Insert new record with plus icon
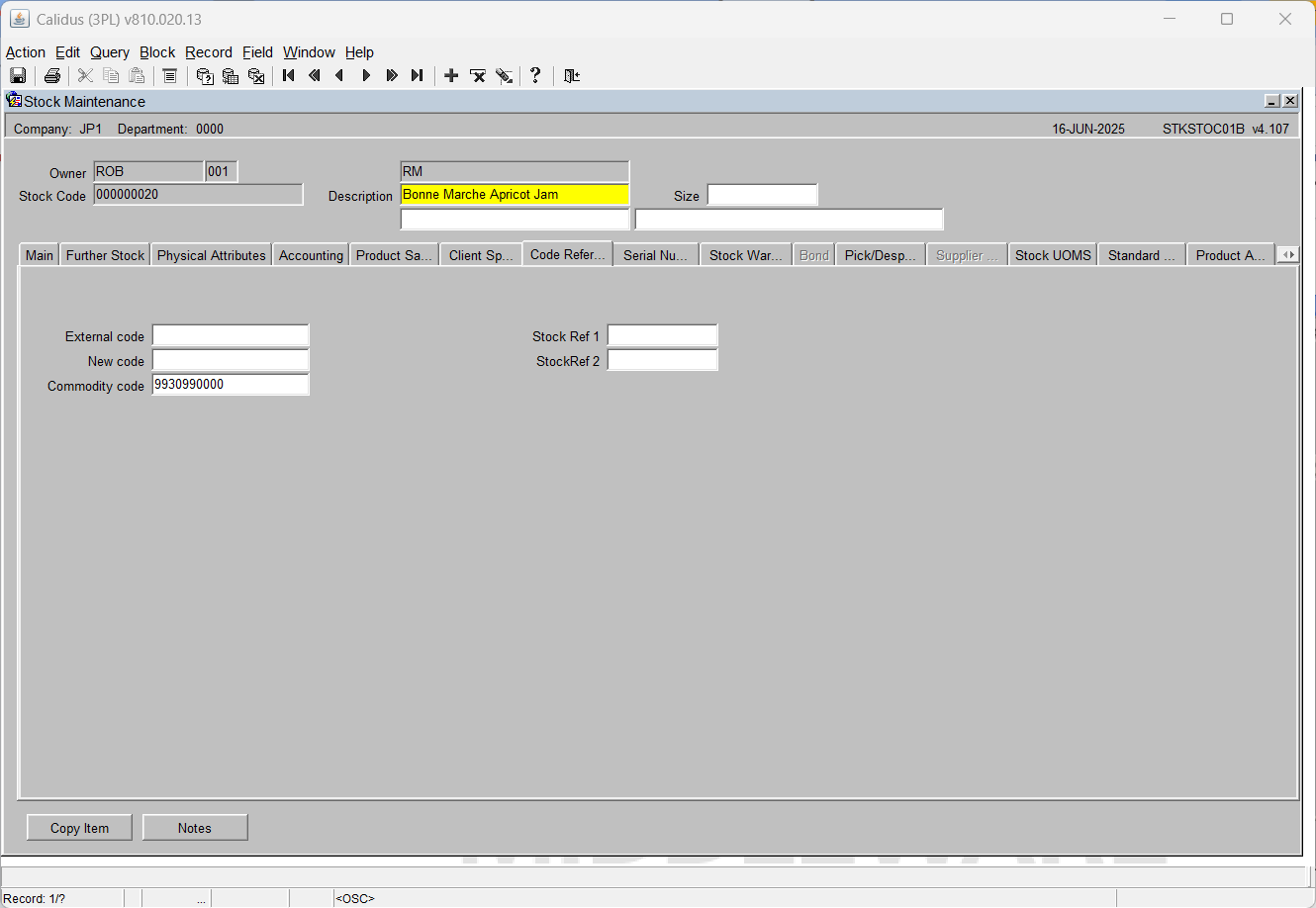The height and width of the screenshot is (908, 1316). (451, 76)
